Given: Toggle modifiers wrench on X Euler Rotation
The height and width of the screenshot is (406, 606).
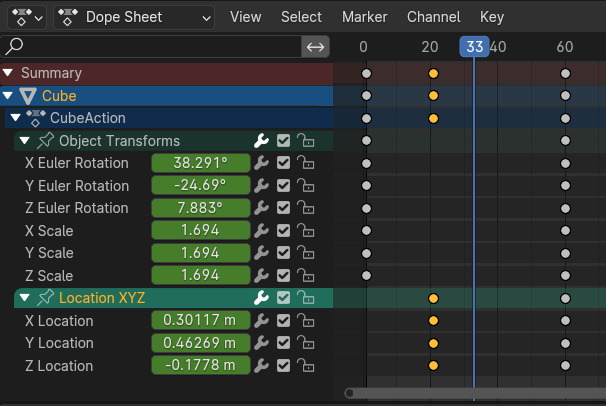Looking at the screenshot, I should 262,163.
